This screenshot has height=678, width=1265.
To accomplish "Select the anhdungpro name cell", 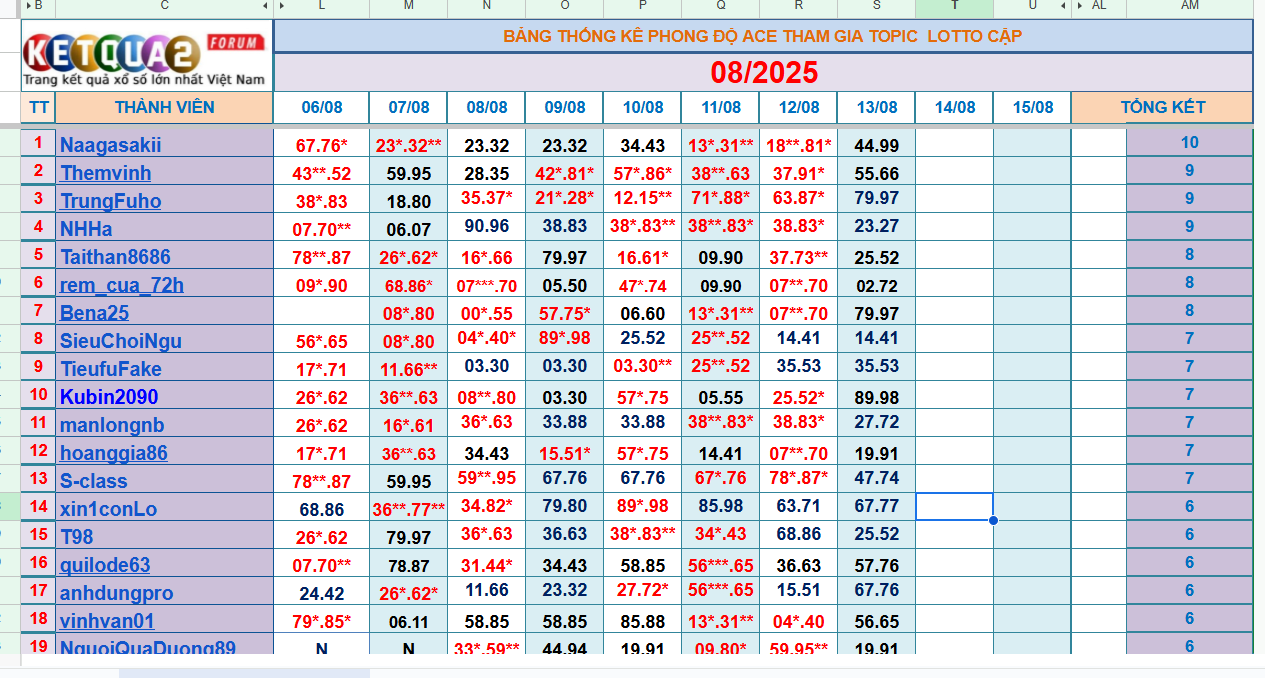I will coord(164,592).
